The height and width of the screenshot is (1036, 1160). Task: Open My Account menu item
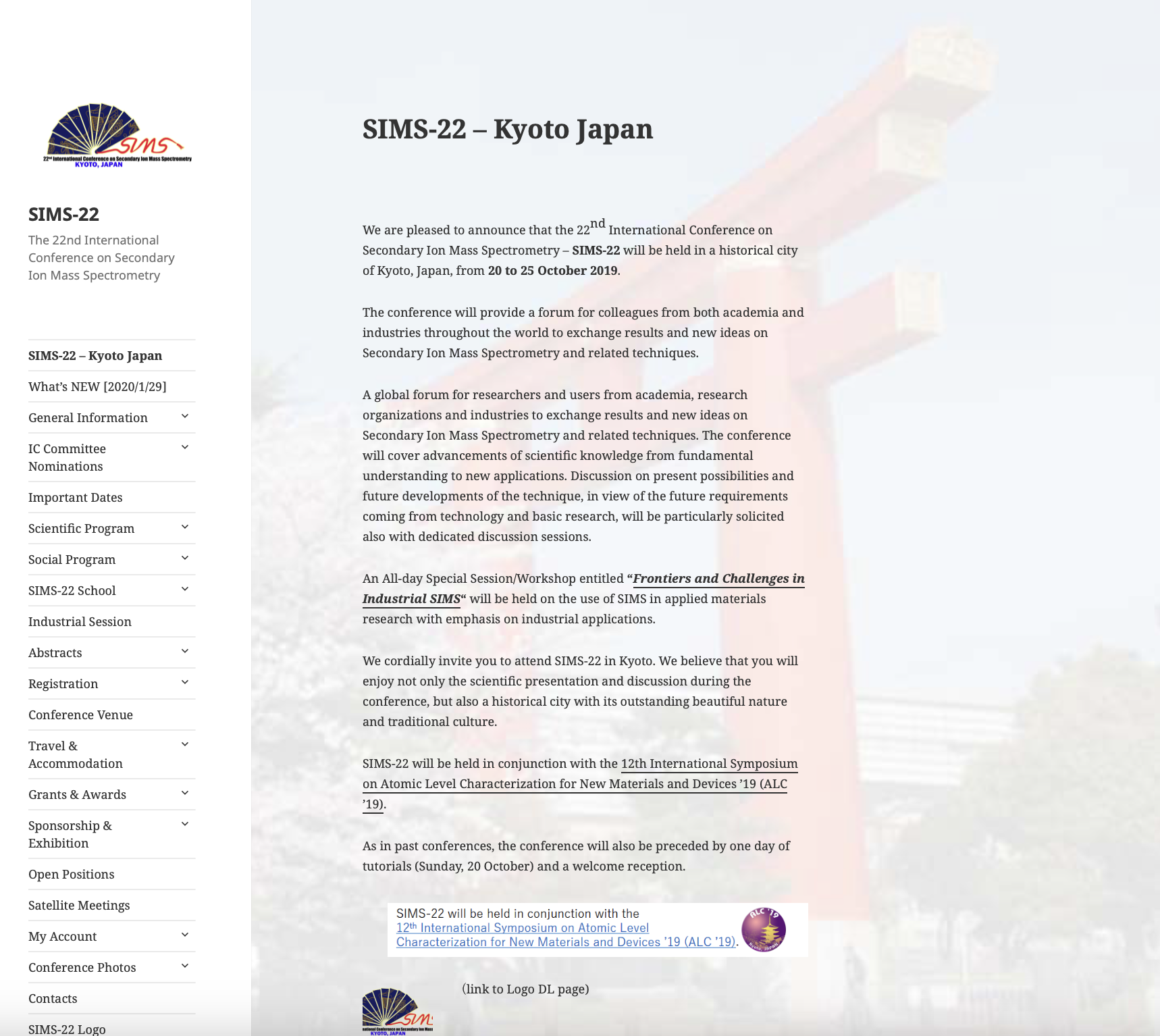[x=62, y=937]
